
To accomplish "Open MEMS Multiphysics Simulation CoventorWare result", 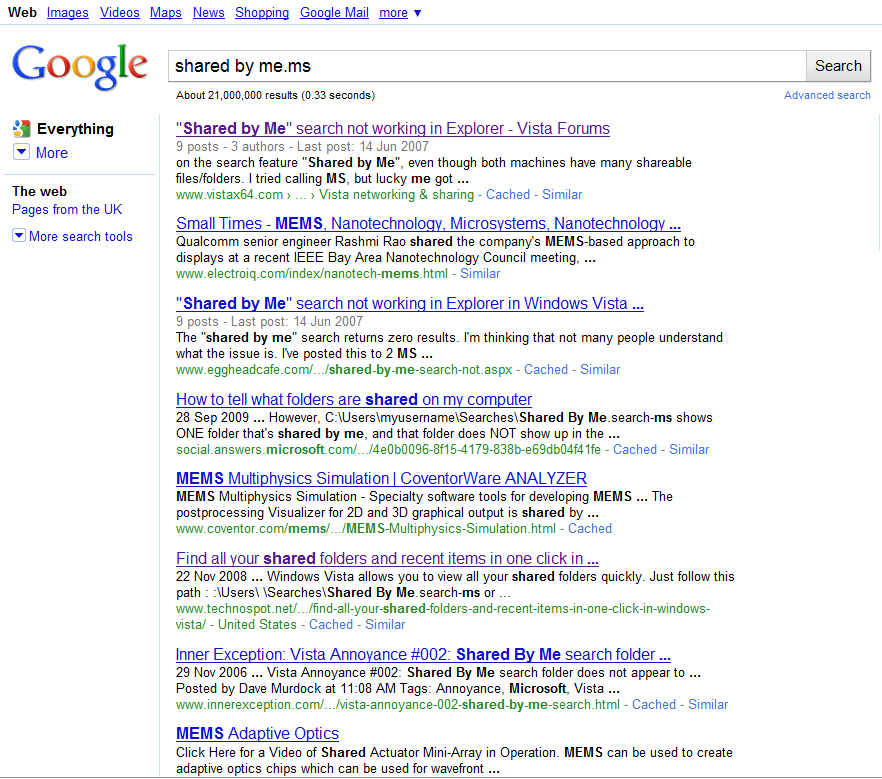I will (381, 478).
